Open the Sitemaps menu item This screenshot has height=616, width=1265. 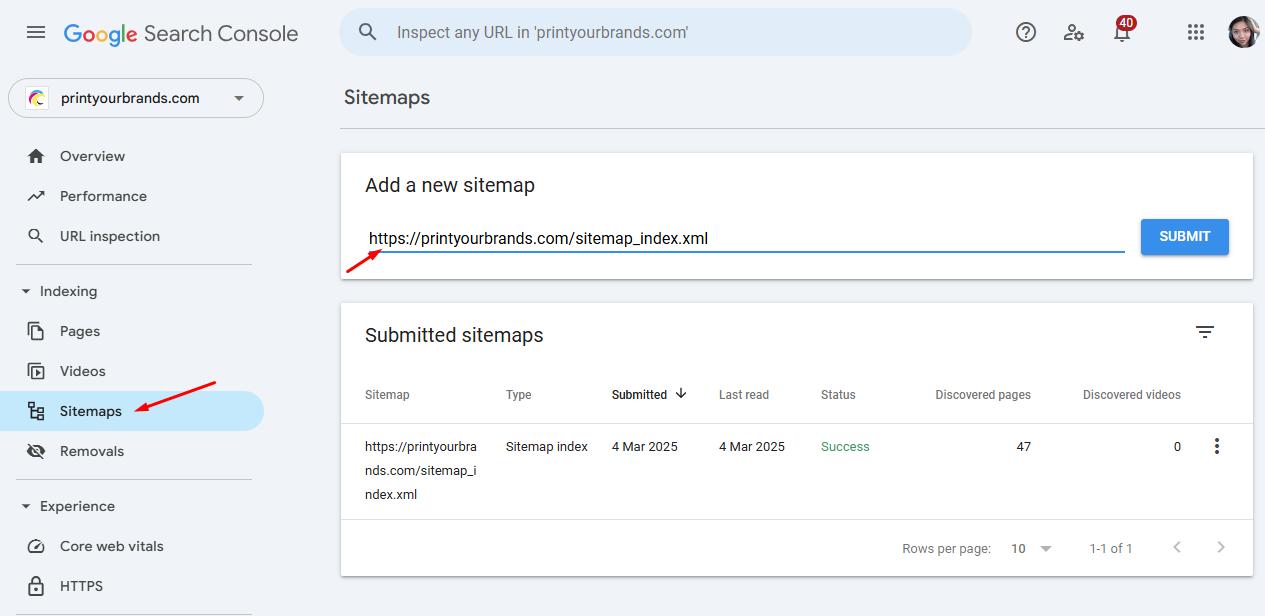point(132,411)
